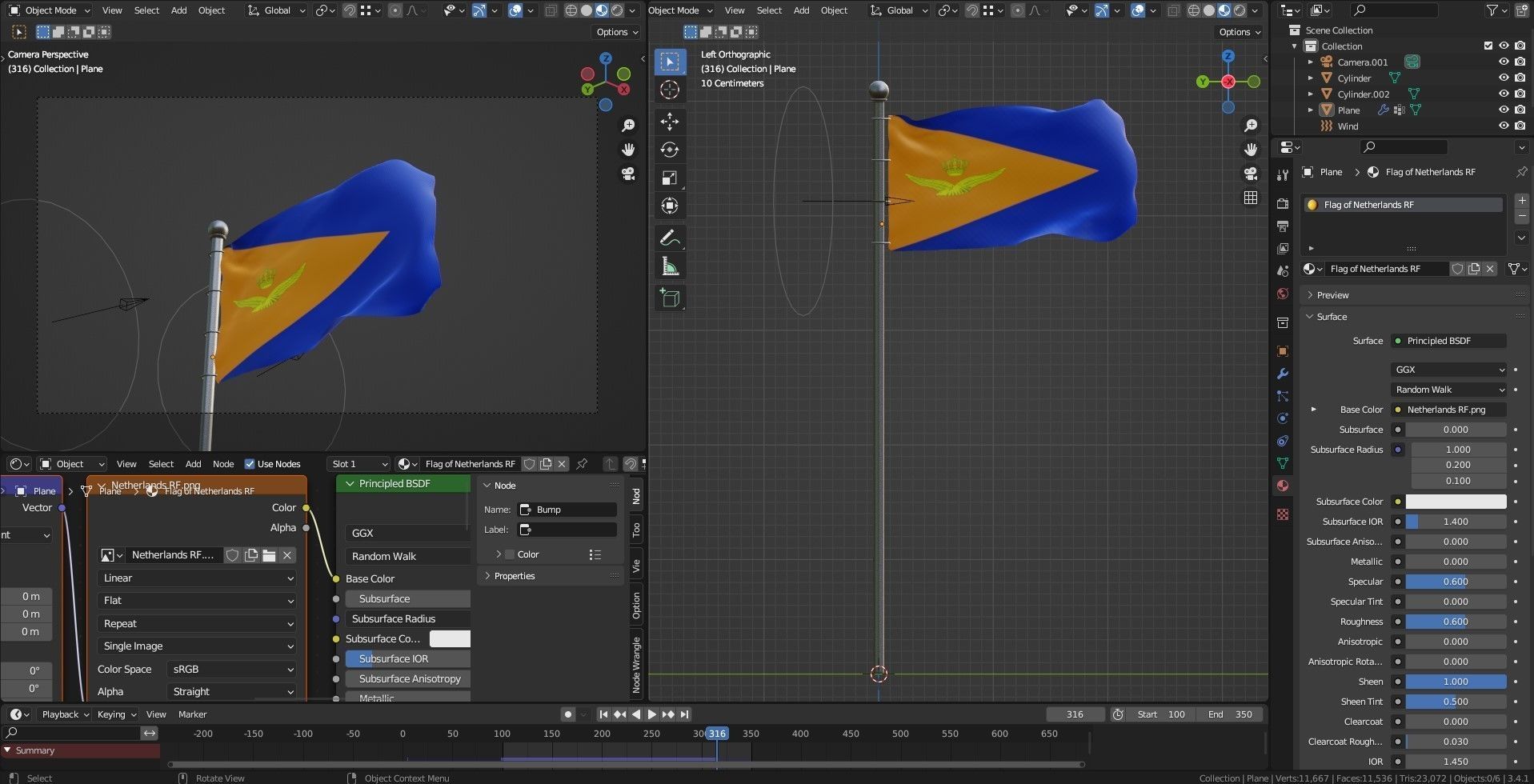The width and height of the screenshot is (1534, 784).
Task: Click Options button in right viewport
Action: [1240, 32]
